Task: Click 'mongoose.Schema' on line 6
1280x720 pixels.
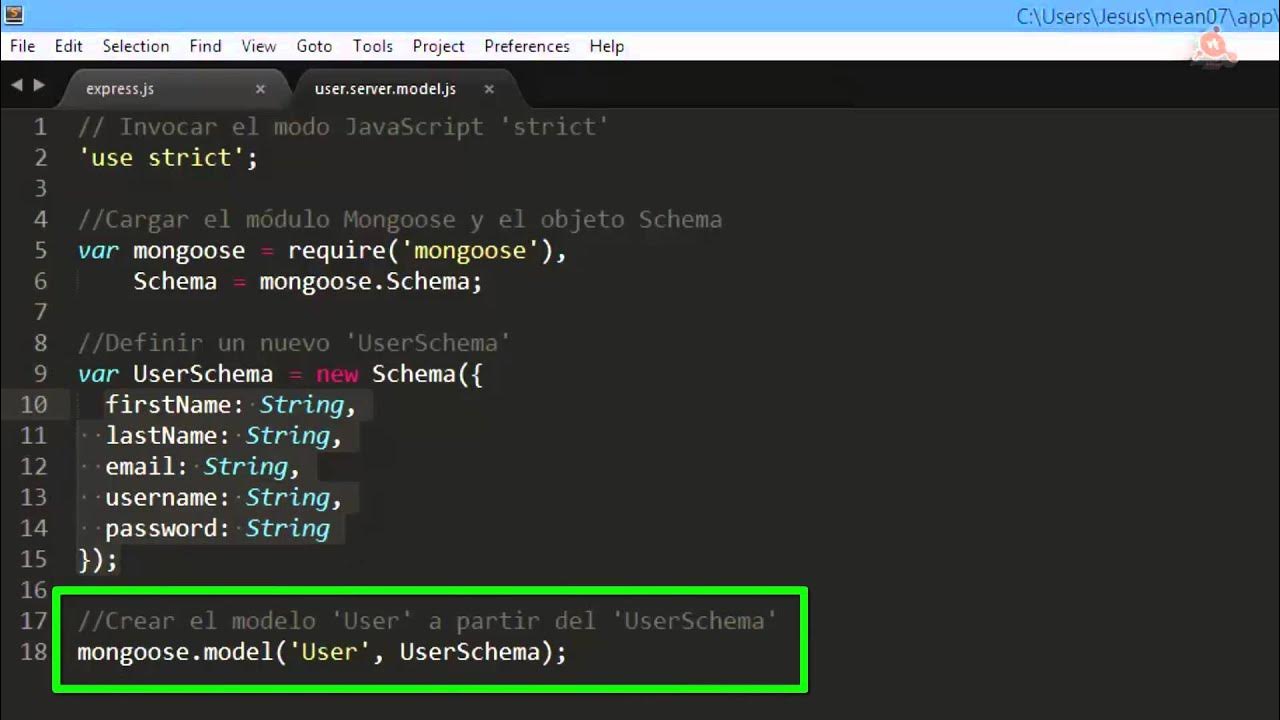Action: click(364, 282)
